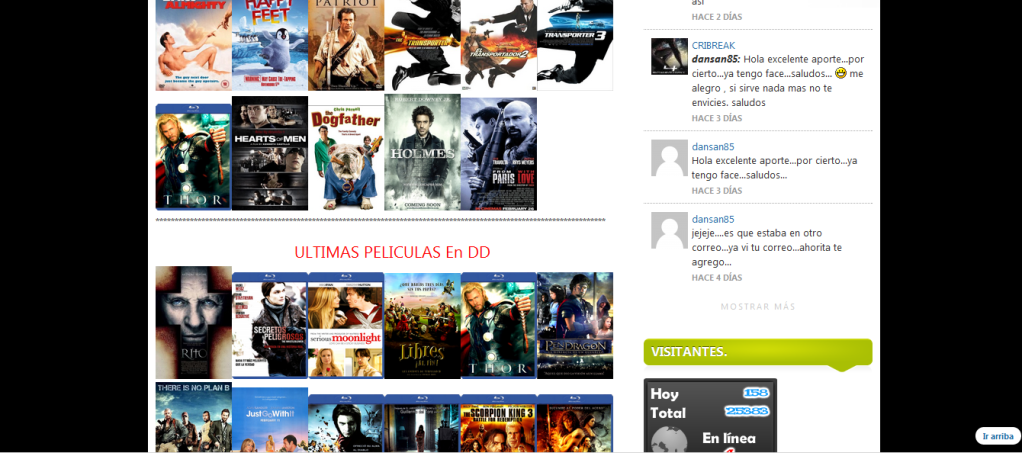Open From Paris with Love poster
This screenshot has height=453, width=1022.
click(x=499, y=154)
